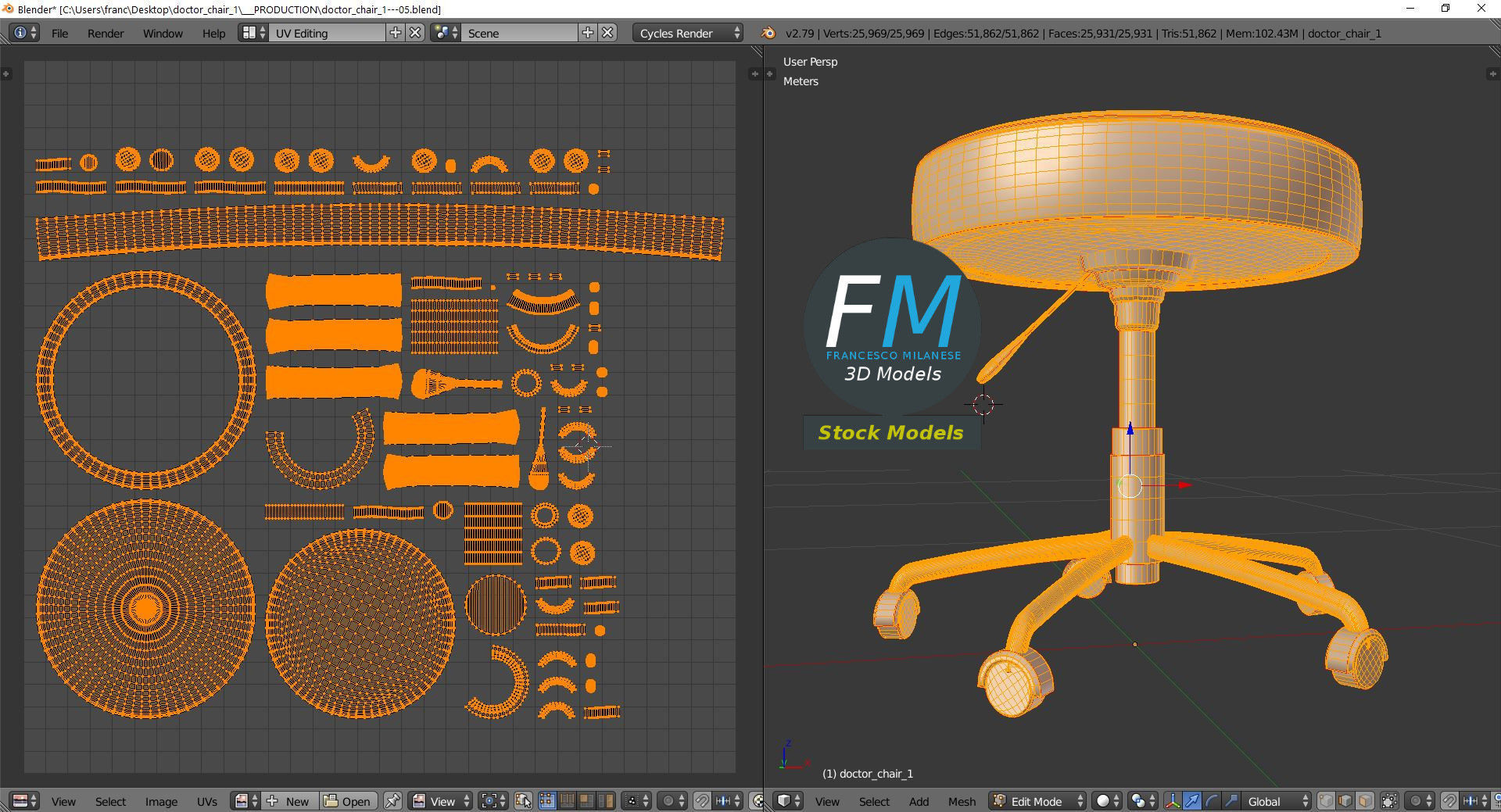
Task: Open the UVs menu
Action: (207, 801)
